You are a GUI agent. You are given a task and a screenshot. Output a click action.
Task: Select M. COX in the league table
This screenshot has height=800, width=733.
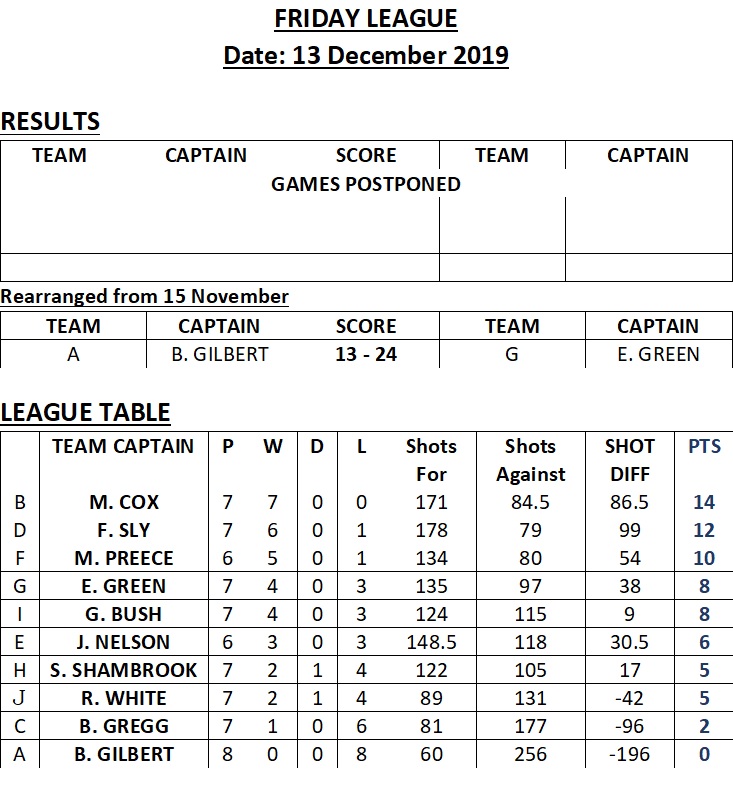coord(124,503)
